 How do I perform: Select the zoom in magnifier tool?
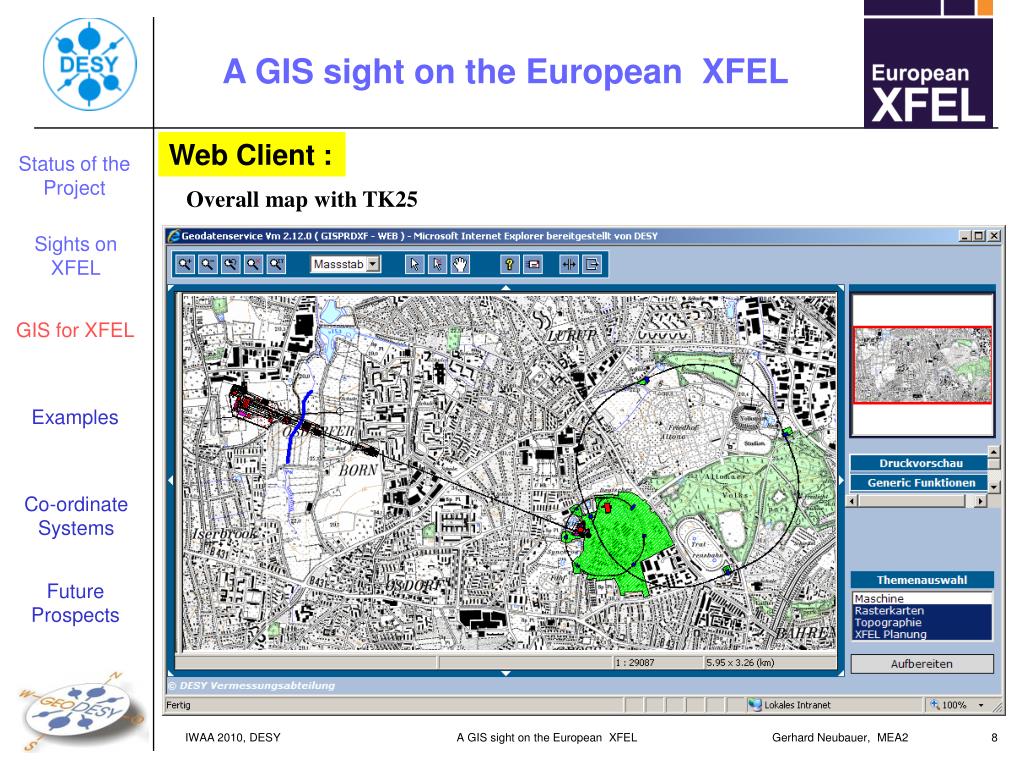tap(185, 264)
